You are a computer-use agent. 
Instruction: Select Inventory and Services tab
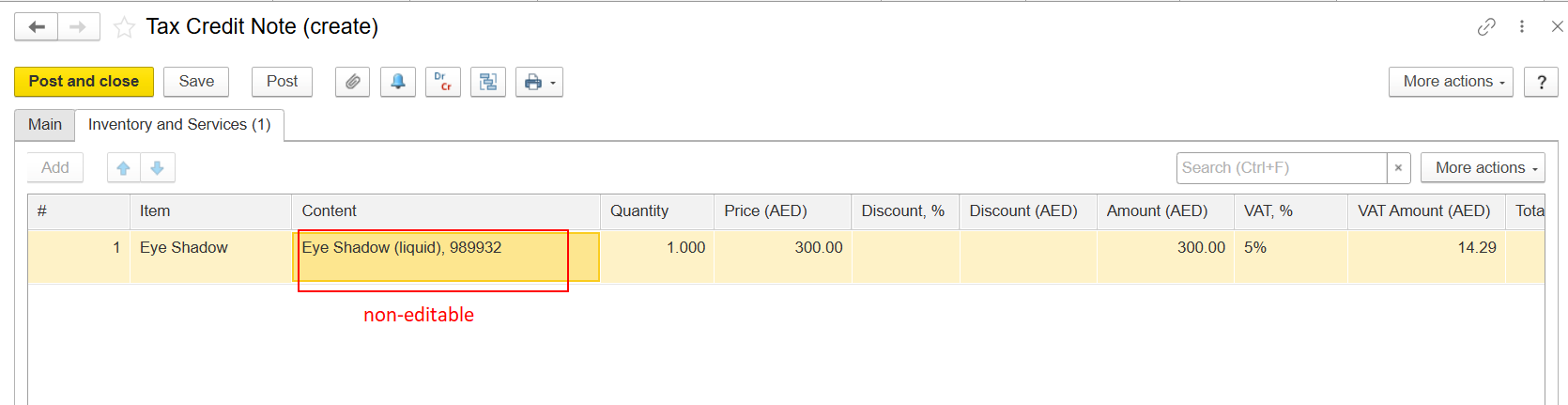[179, 125]
